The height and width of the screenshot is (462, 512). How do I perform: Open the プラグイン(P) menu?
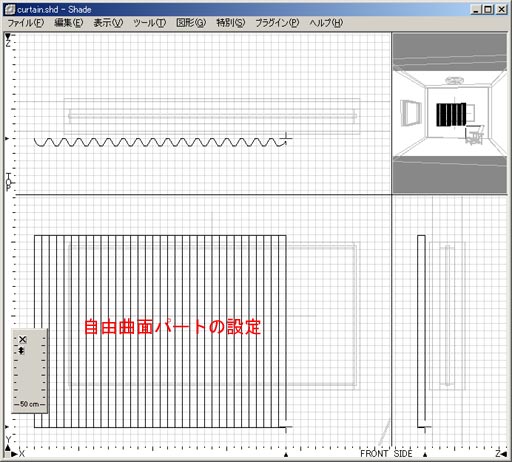point(277,23)
